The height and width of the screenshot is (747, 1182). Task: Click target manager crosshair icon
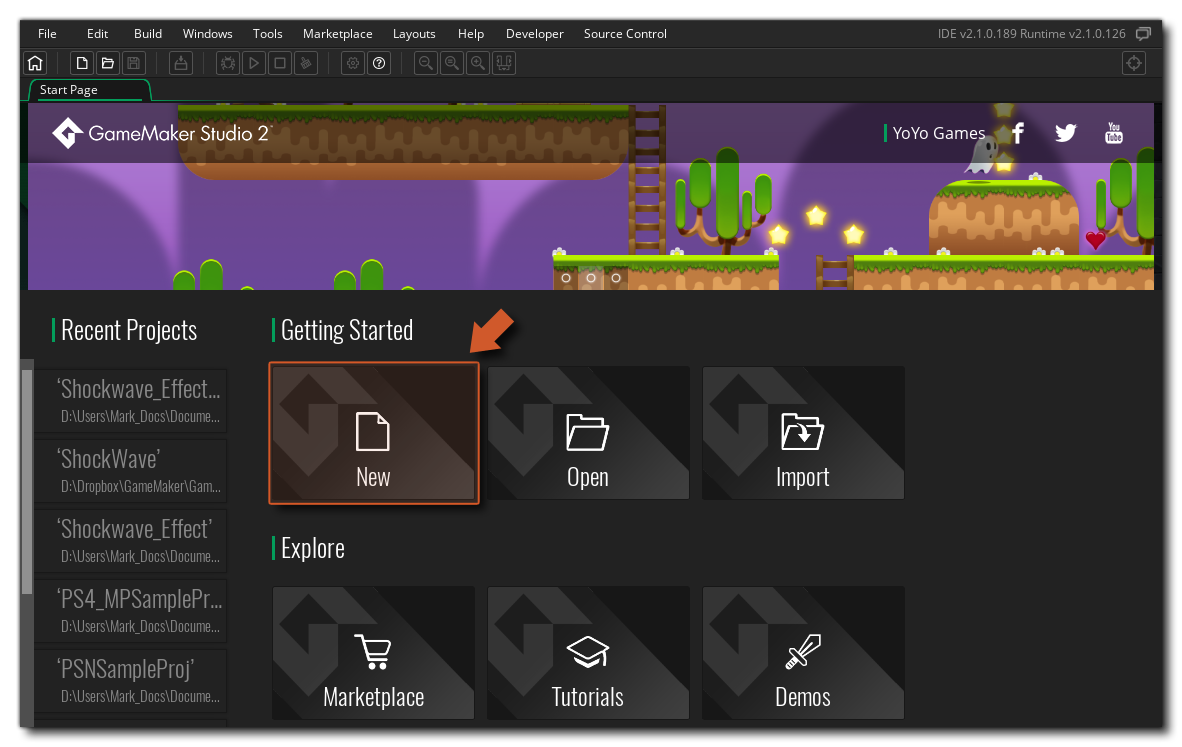pos(1134,63)
